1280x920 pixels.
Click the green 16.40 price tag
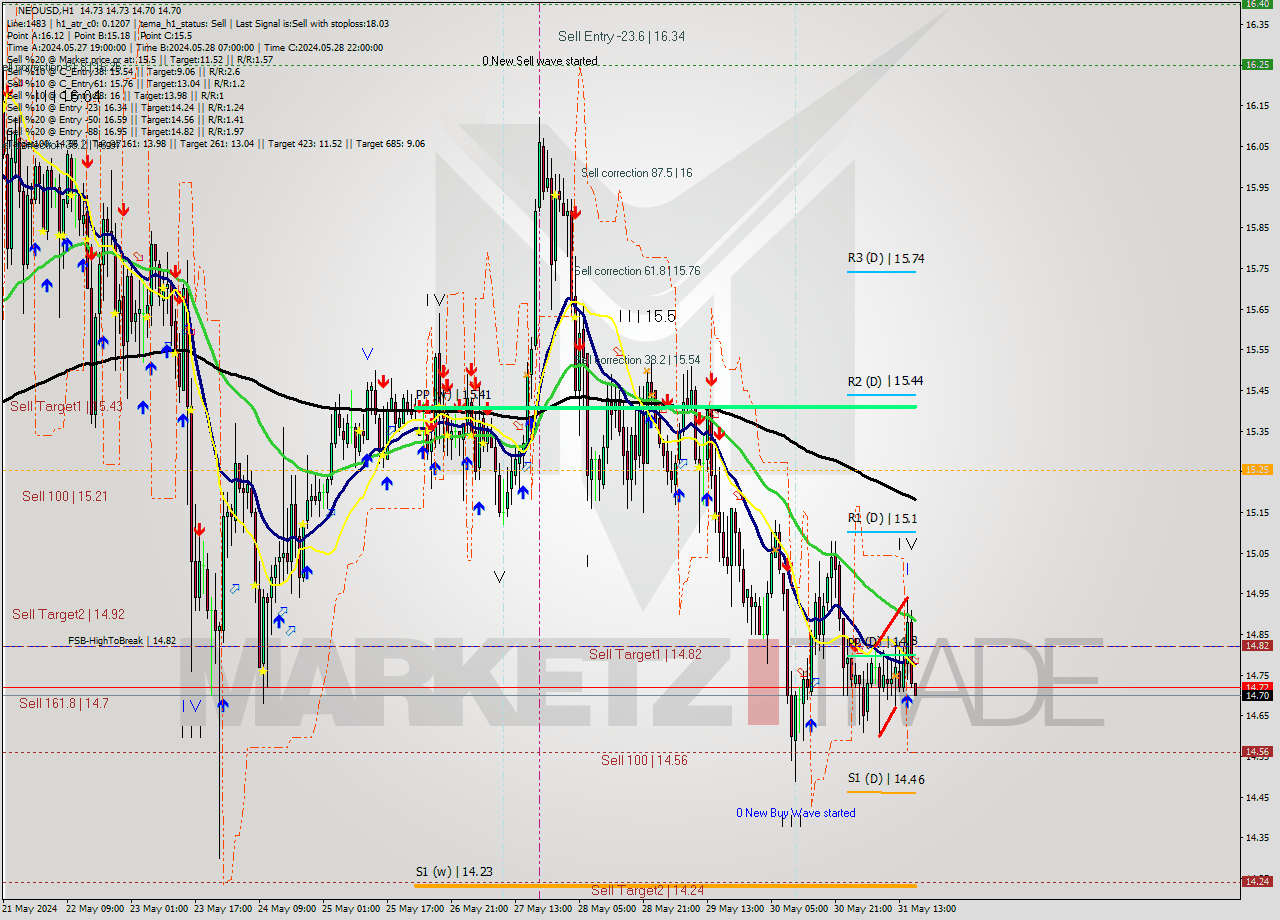[1257, 3]
